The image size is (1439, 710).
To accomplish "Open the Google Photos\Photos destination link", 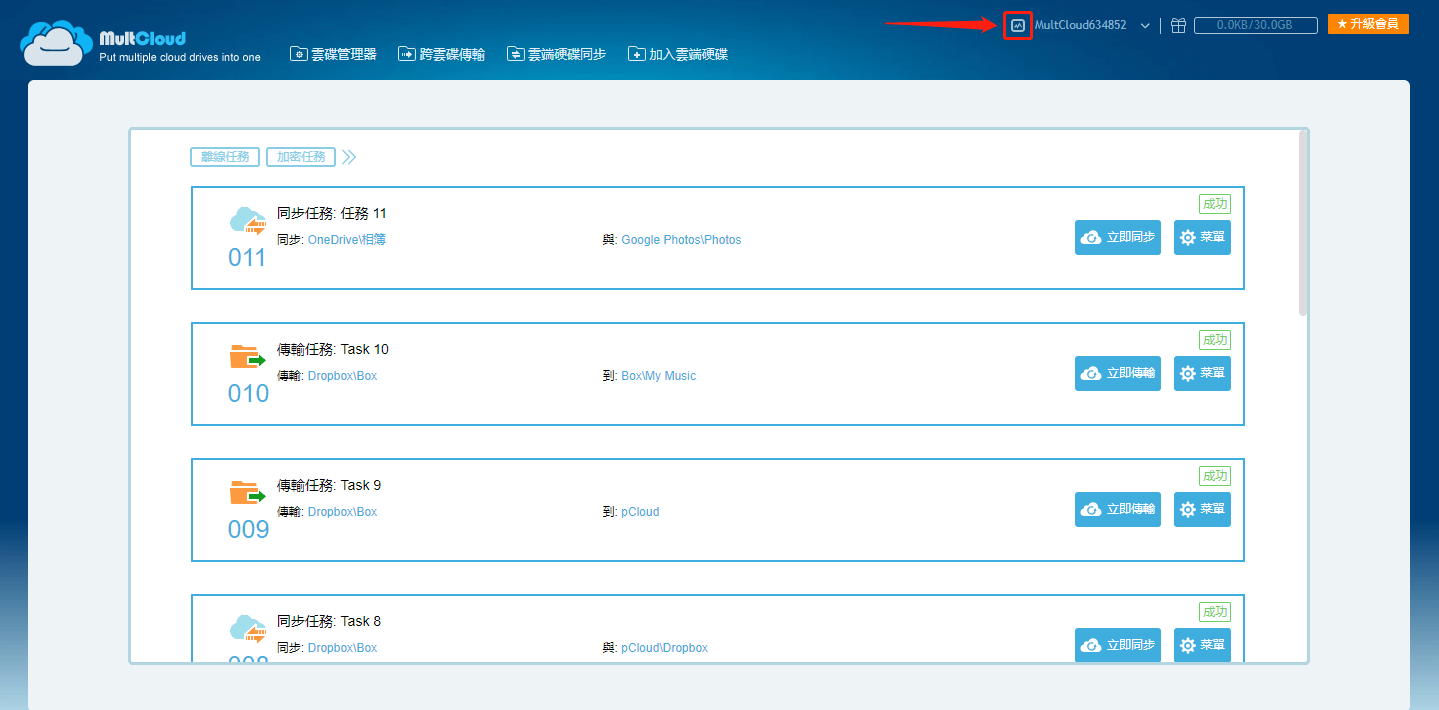I will pyautogui.click(x=681, y=240).
